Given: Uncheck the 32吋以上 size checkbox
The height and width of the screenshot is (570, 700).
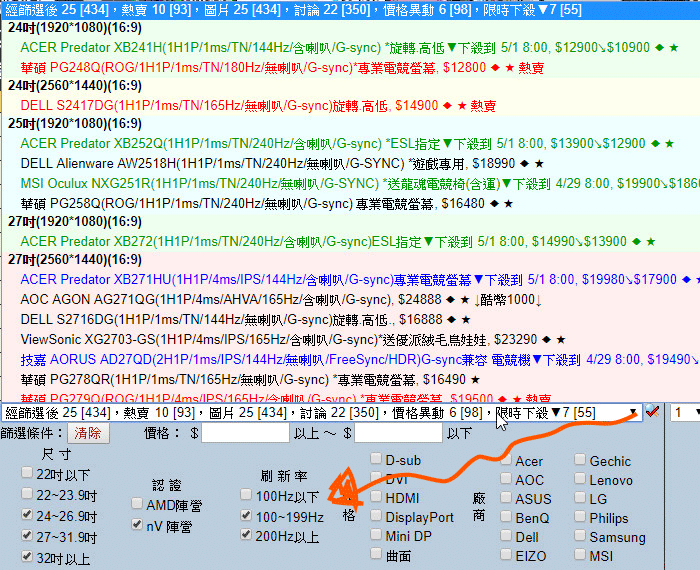Looking at the screenshot, I should pyautogui.click(x=27, y=556).
